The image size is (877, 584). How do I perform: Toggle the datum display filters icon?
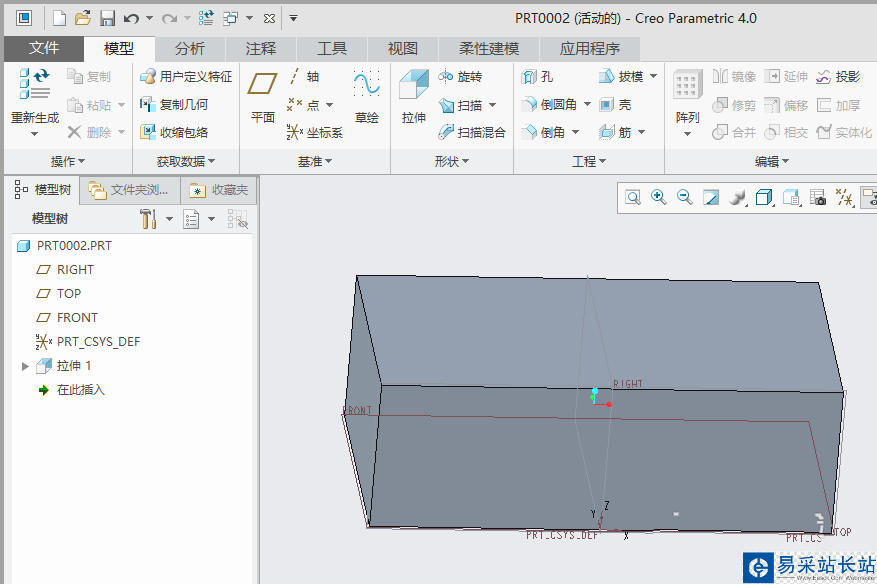click(843, 198)
